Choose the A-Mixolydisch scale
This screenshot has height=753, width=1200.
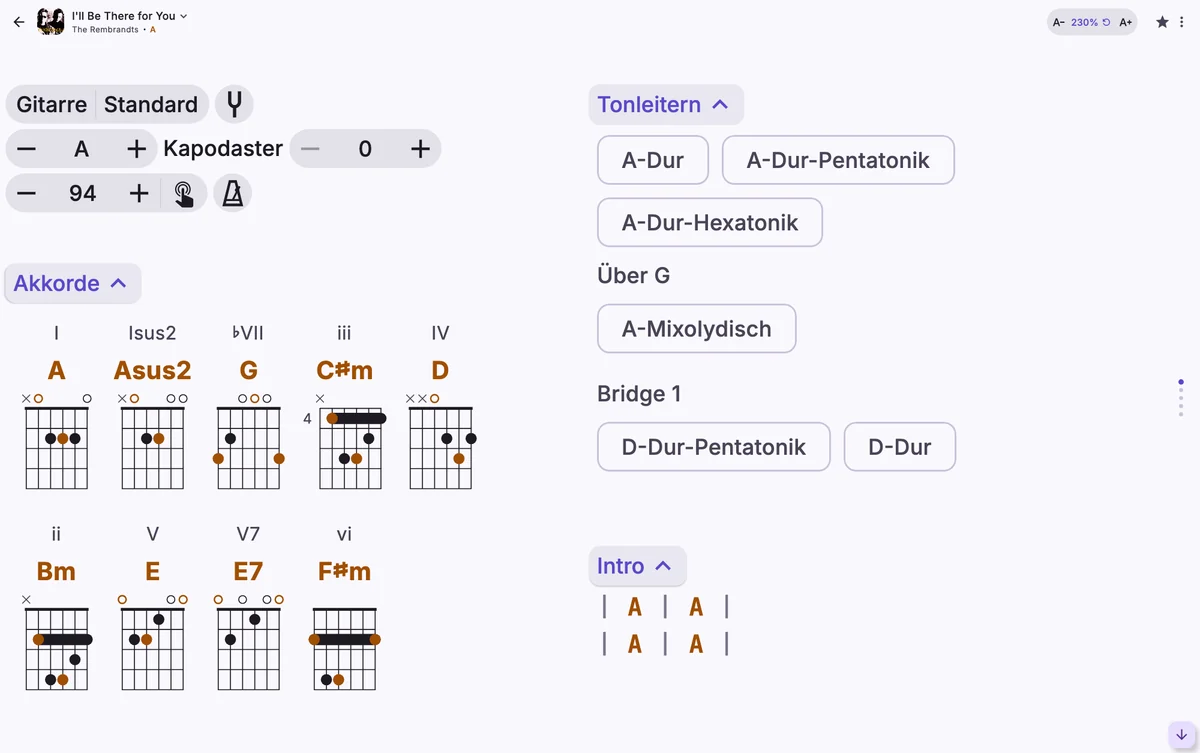pos(697,329)
